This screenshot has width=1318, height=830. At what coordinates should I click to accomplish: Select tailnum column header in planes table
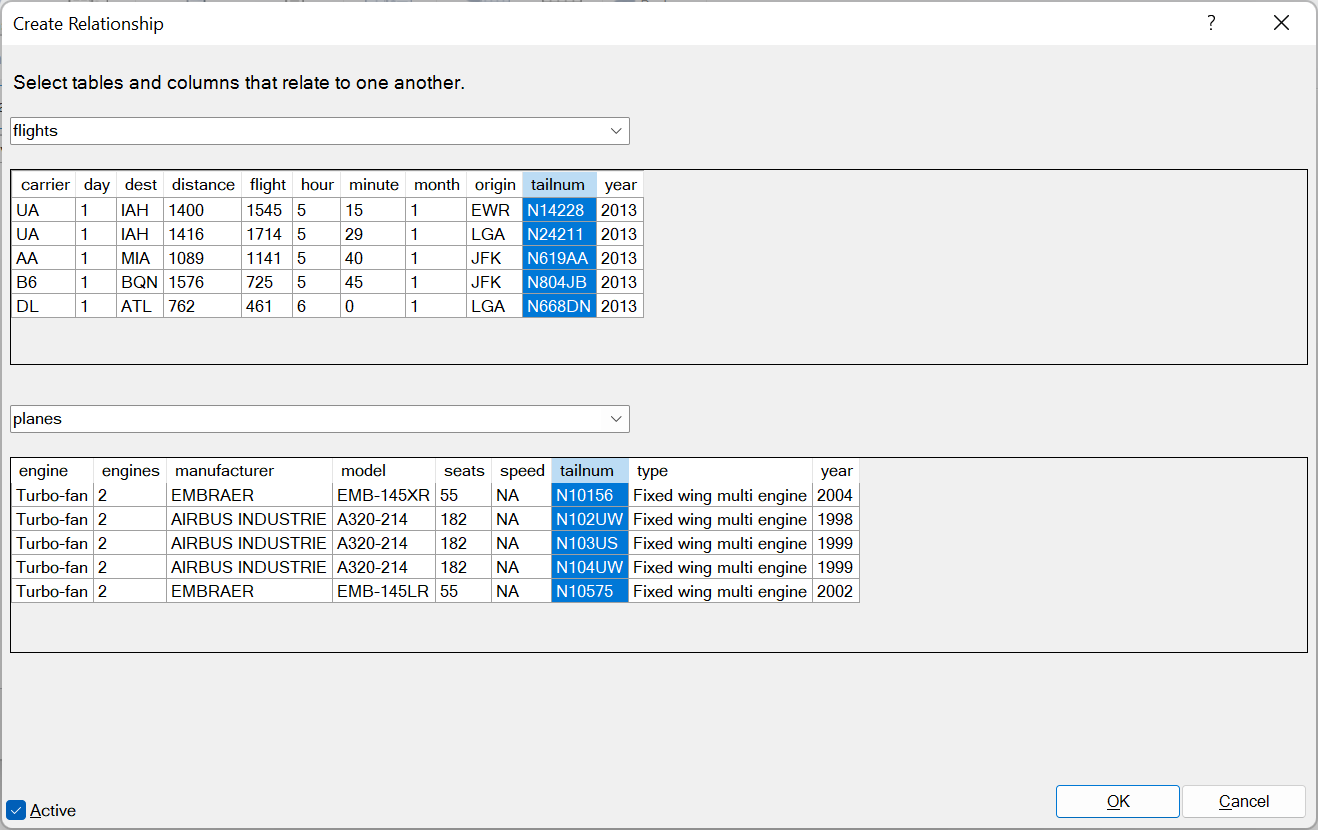click(x=587, y=471)
